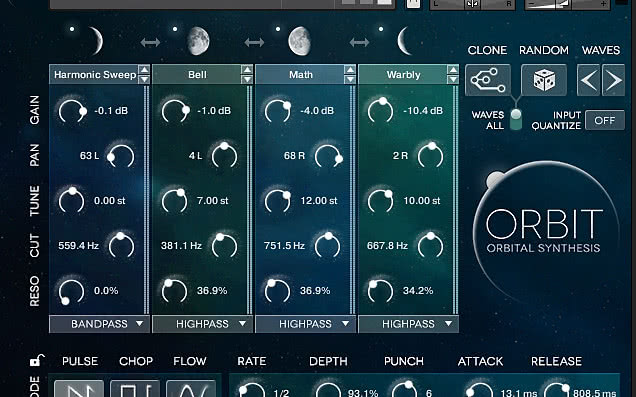Select next wave with right arrow
This screenshot has height=397, width=636.
pos(613,80)
